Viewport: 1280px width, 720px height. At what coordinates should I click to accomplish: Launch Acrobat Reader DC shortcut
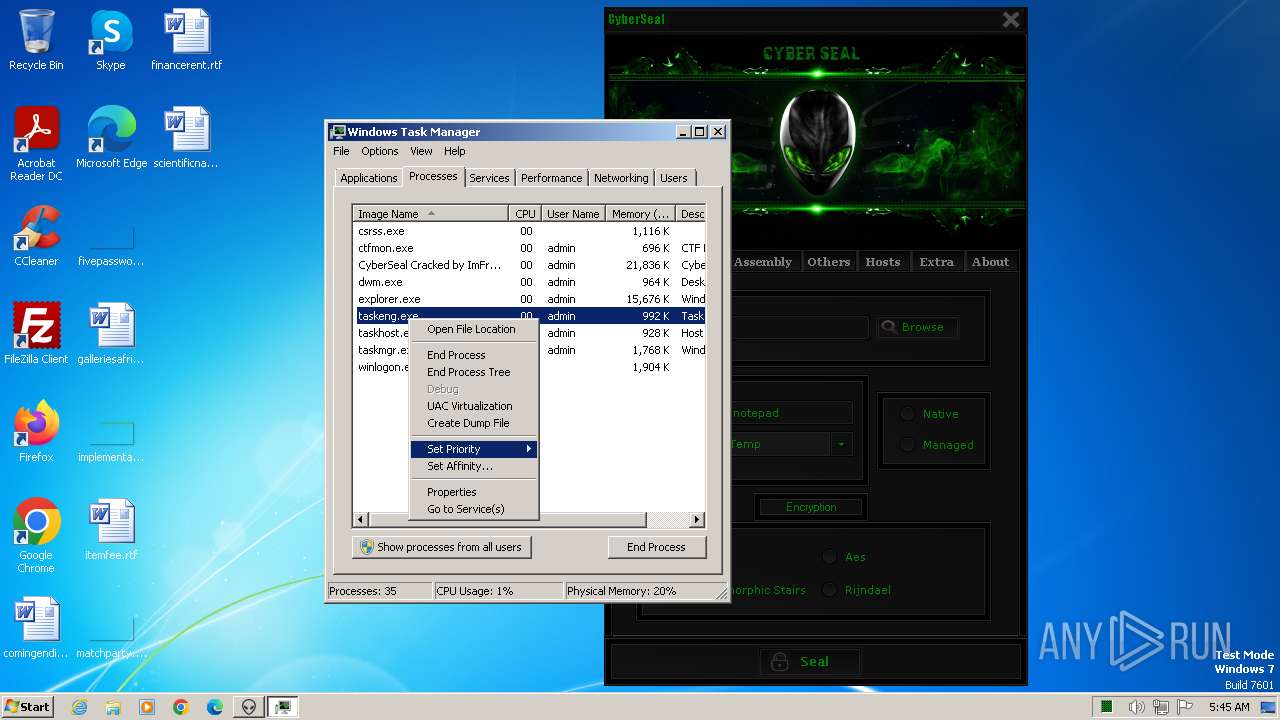tap(36, 143)
